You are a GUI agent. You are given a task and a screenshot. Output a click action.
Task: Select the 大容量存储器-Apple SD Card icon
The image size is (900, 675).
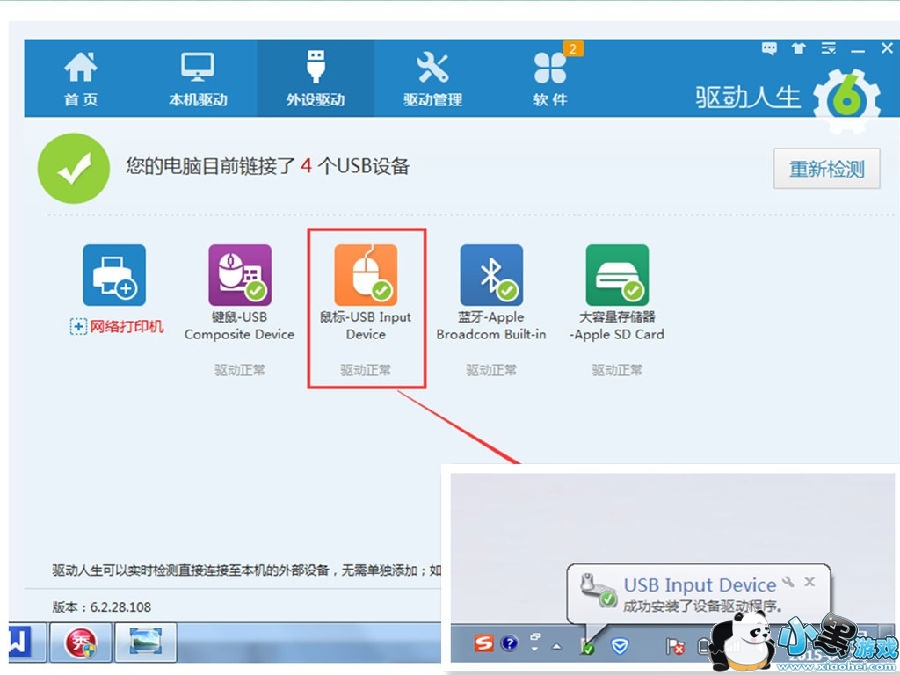pyautogui.click(x=617, y=275)
